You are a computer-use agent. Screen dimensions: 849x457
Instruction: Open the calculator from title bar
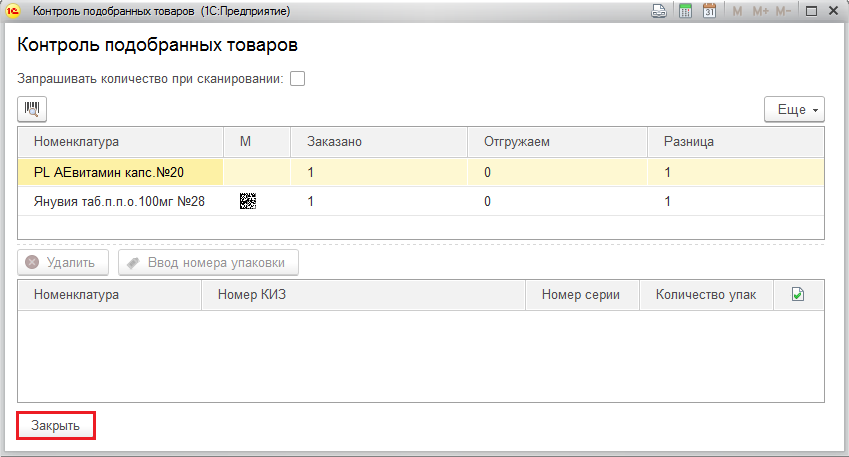pyautogui.click(x=685, y=12)
